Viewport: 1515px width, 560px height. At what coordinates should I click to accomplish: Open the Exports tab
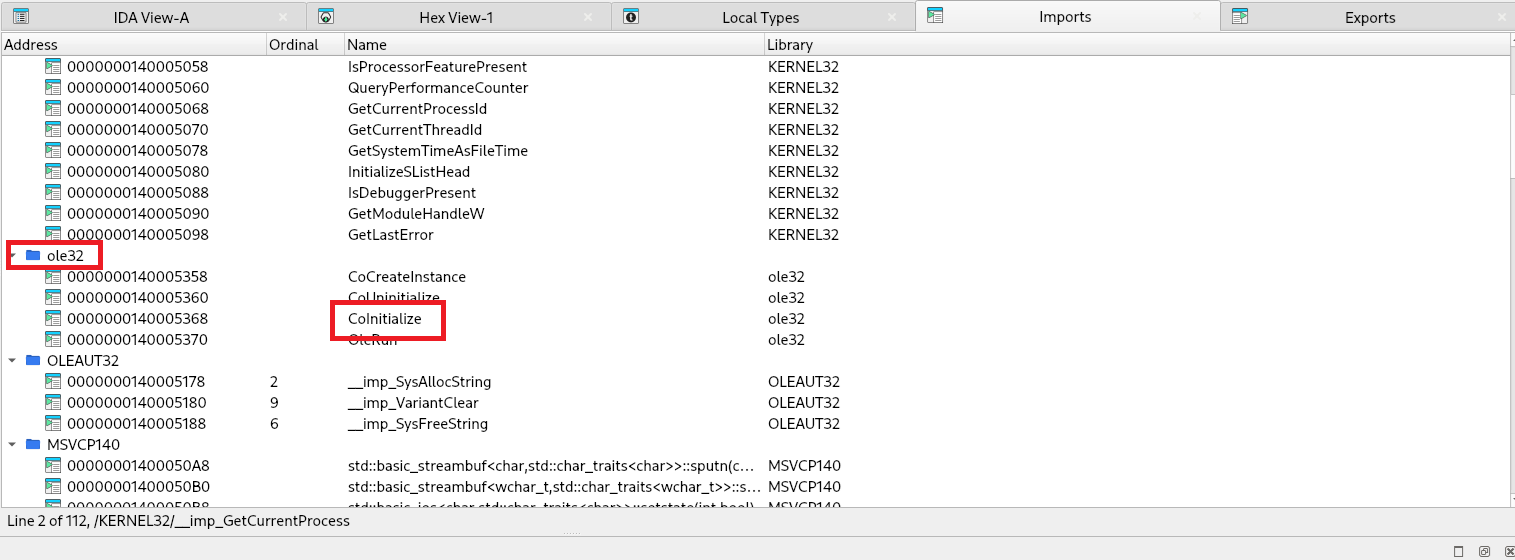(1369, 17)
